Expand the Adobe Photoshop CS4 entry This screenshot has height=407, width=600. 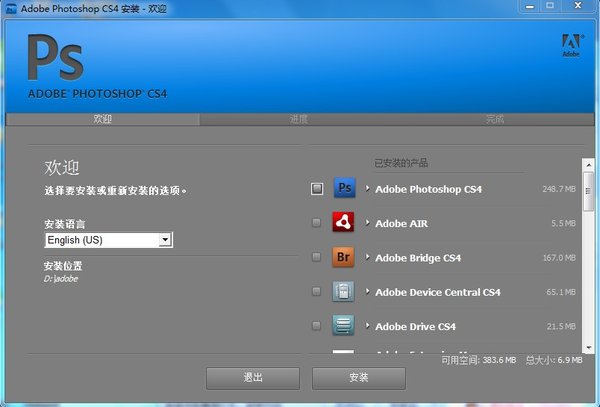pyautogui.click(x=367, y=188)
